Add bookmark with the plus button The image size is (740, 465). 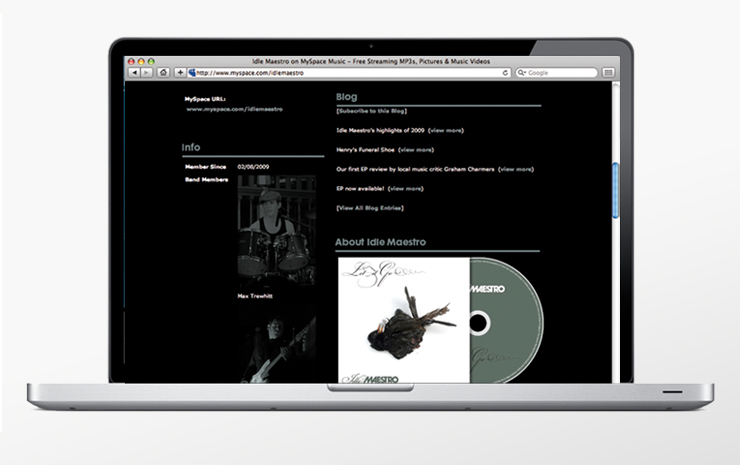click(x=180, y=73)
